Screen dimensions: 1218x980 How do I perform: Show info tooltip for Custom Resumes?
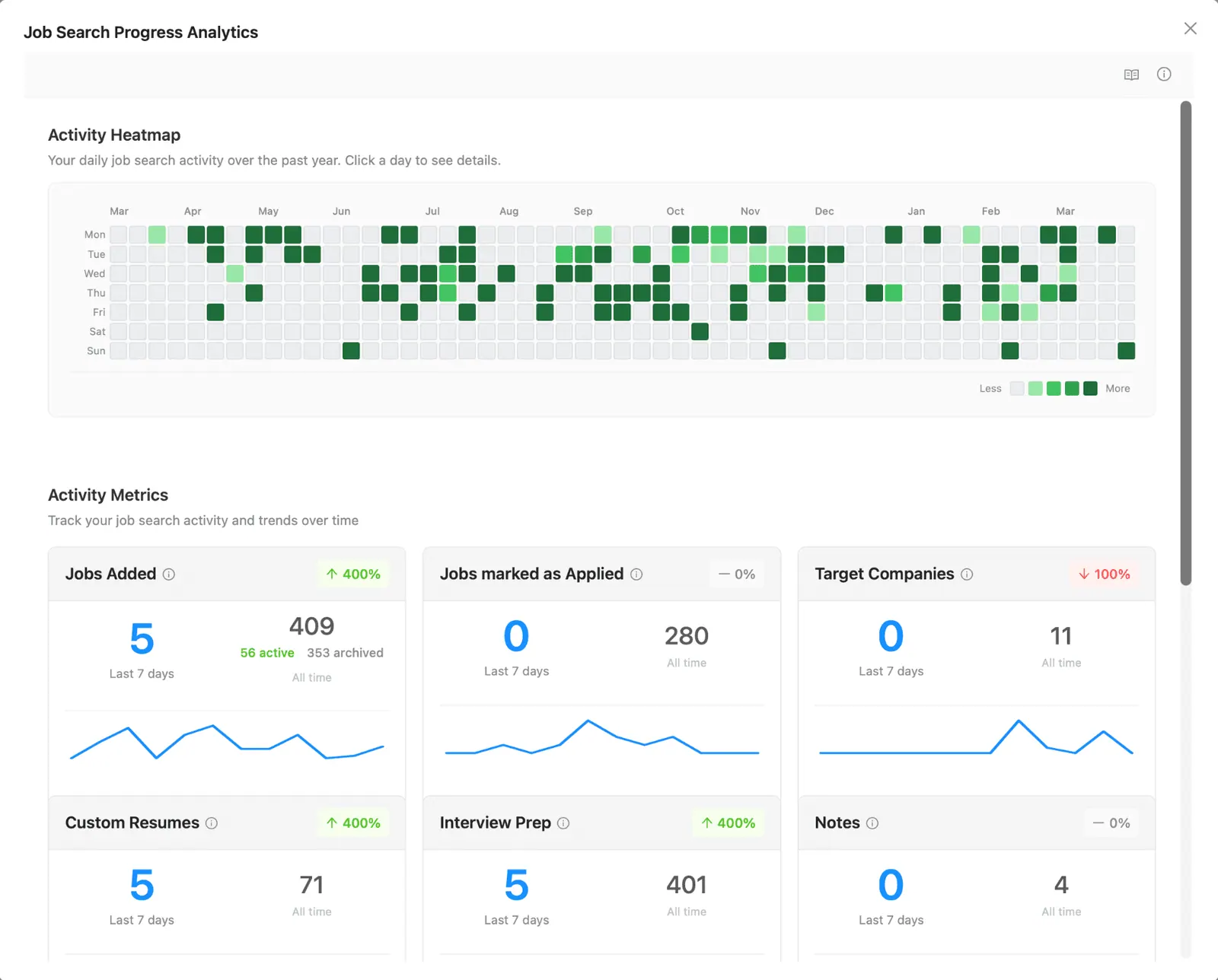point(212,823)
